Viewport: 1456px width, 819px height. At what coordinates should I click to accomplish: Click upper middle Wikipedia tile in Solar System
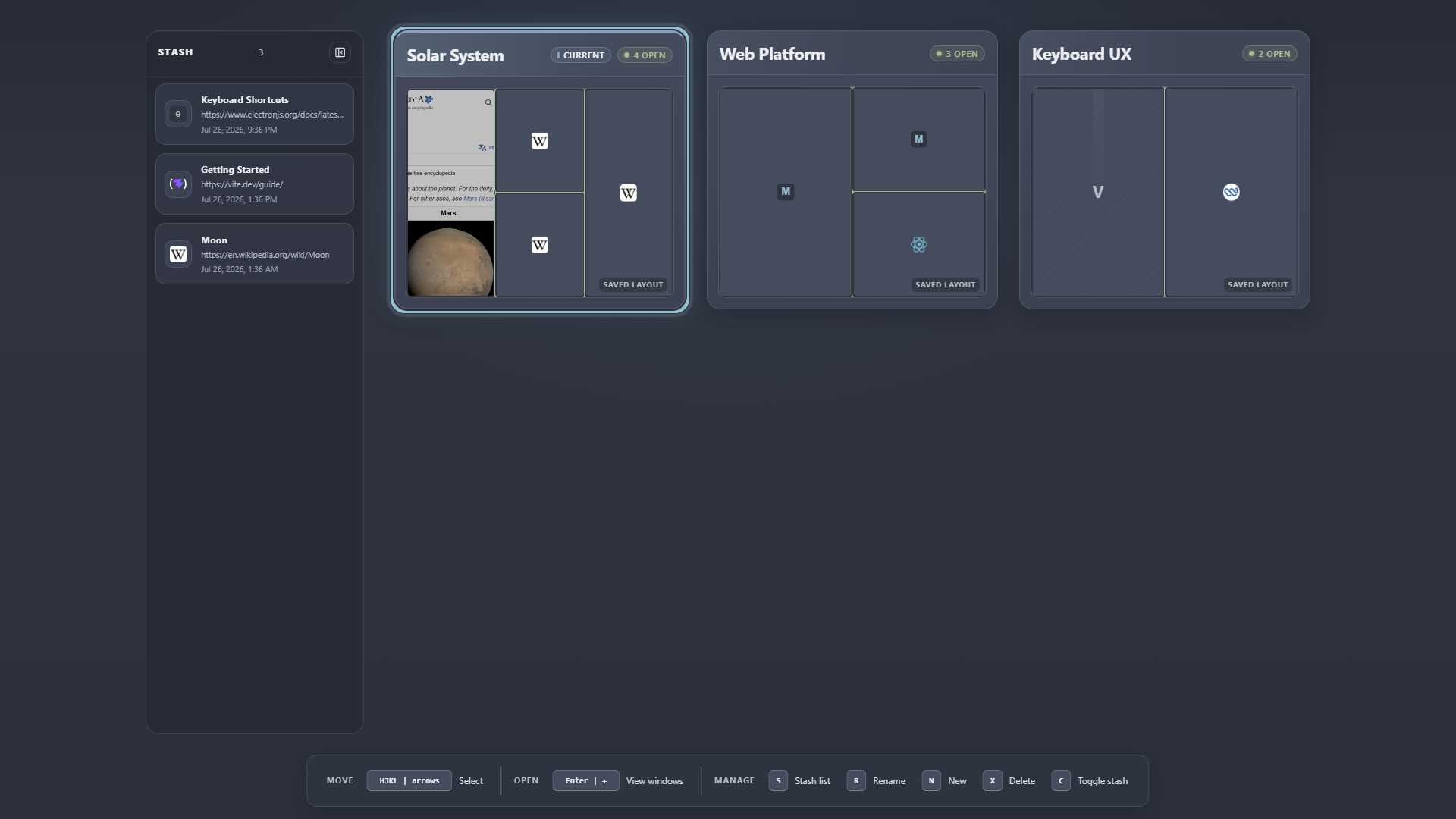tap(540, 141)
